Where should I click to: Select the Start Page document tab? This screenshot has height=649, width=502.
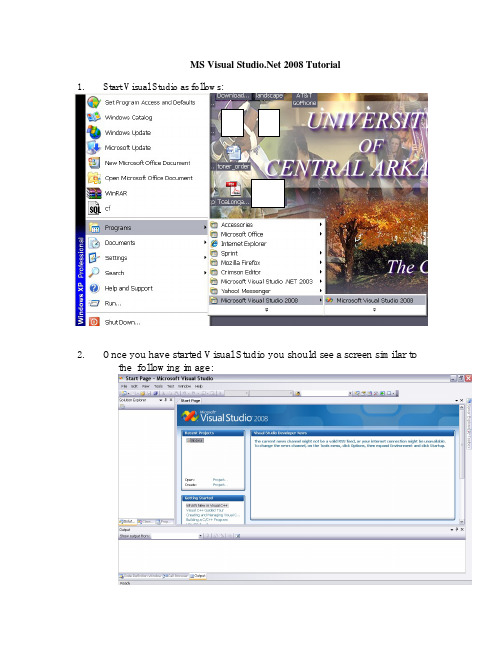point(190,401)
